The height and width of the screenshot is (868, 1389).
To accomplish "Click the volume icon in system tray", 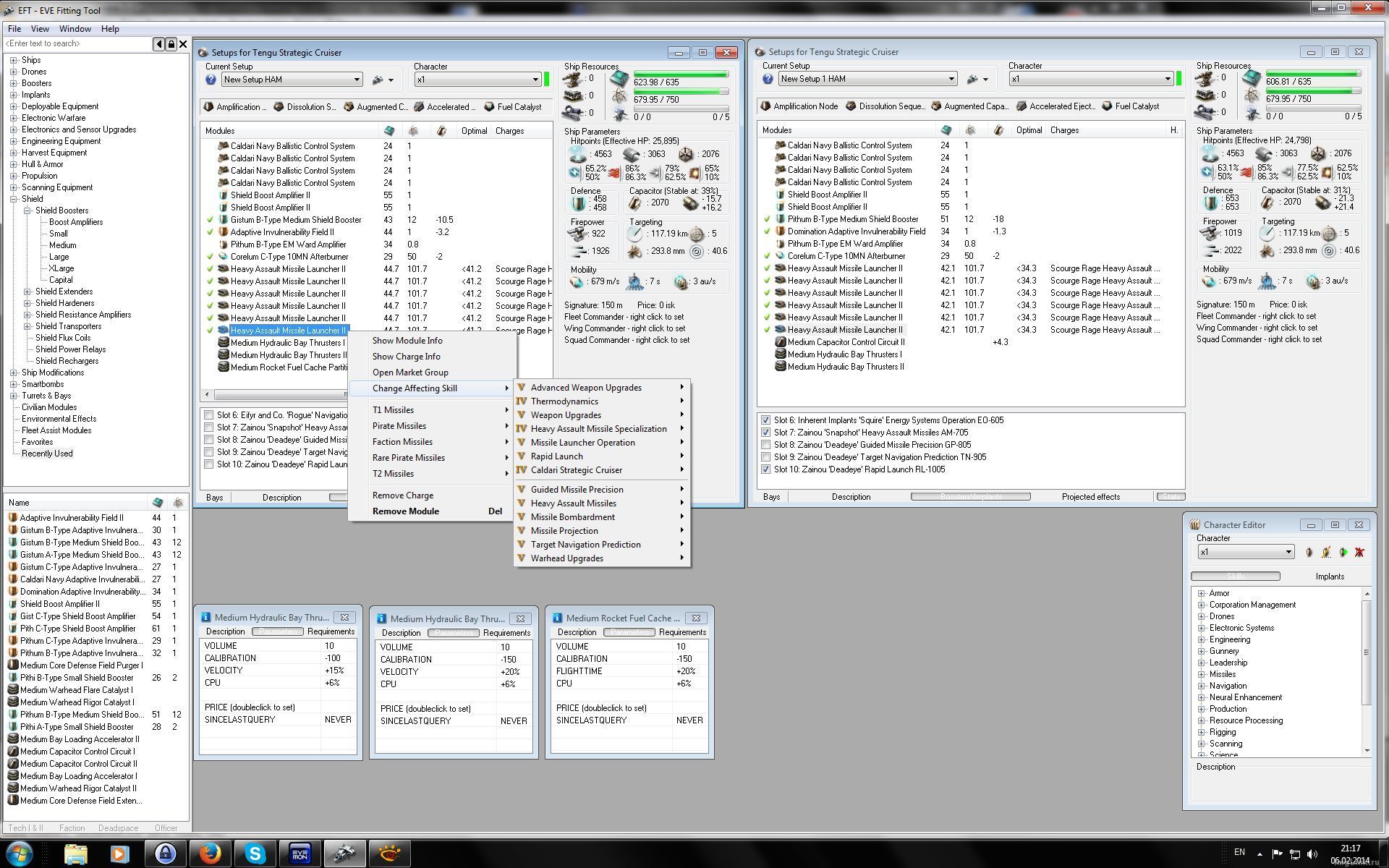I will (x=1312, y=854).
